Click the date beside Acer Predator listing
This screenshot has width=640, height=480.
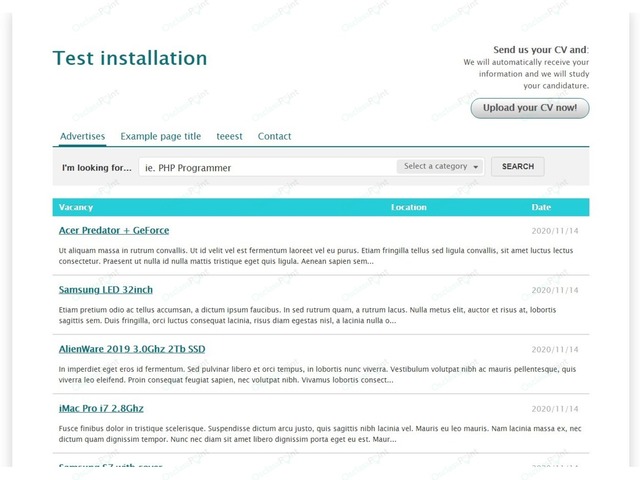pyautogui.click(x=555, y=231)
